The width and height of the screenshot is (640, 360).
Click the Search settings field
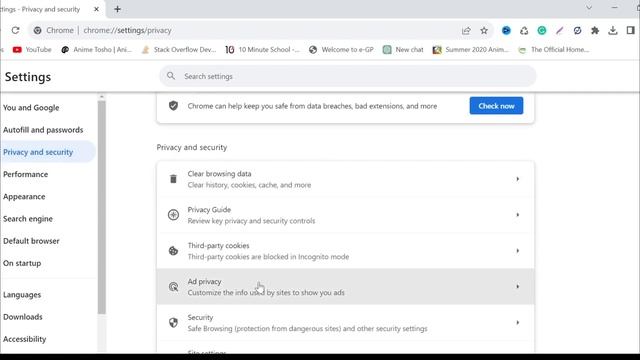coord(348,76)
